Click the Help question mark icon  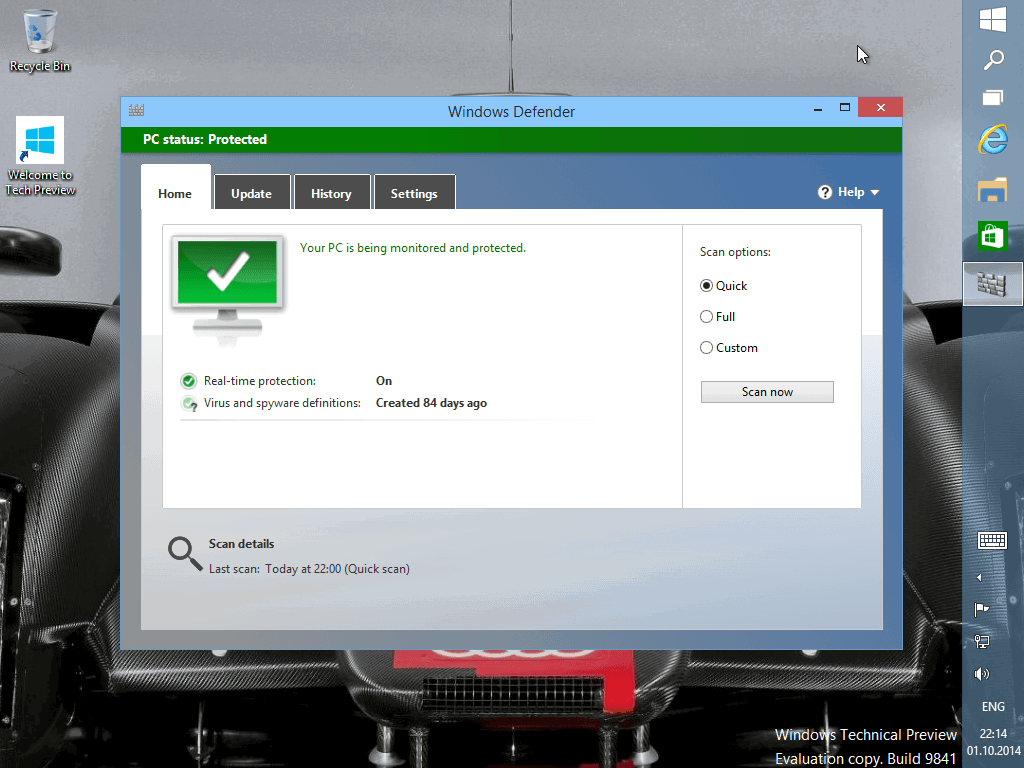824,191
